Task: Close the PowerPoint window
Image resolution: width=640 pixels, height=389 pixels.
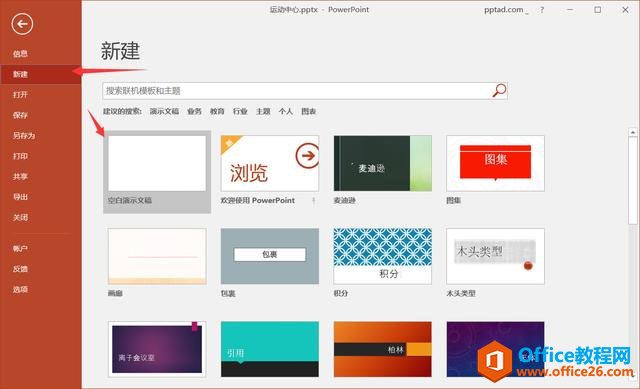Action: pos(625,10)
